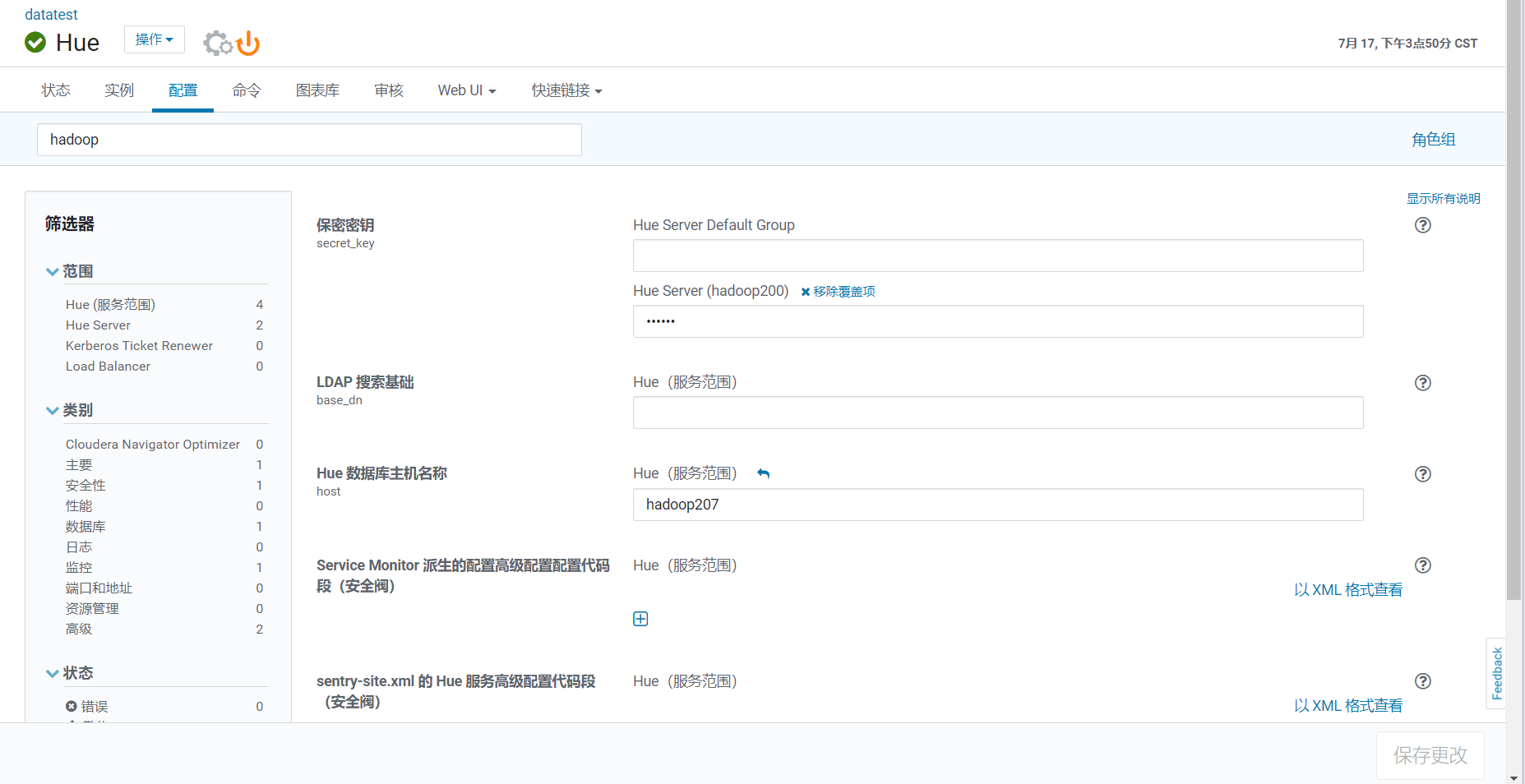Filter by 日志 logs category
The image size is (1525, 784).
tap(79, 547)
